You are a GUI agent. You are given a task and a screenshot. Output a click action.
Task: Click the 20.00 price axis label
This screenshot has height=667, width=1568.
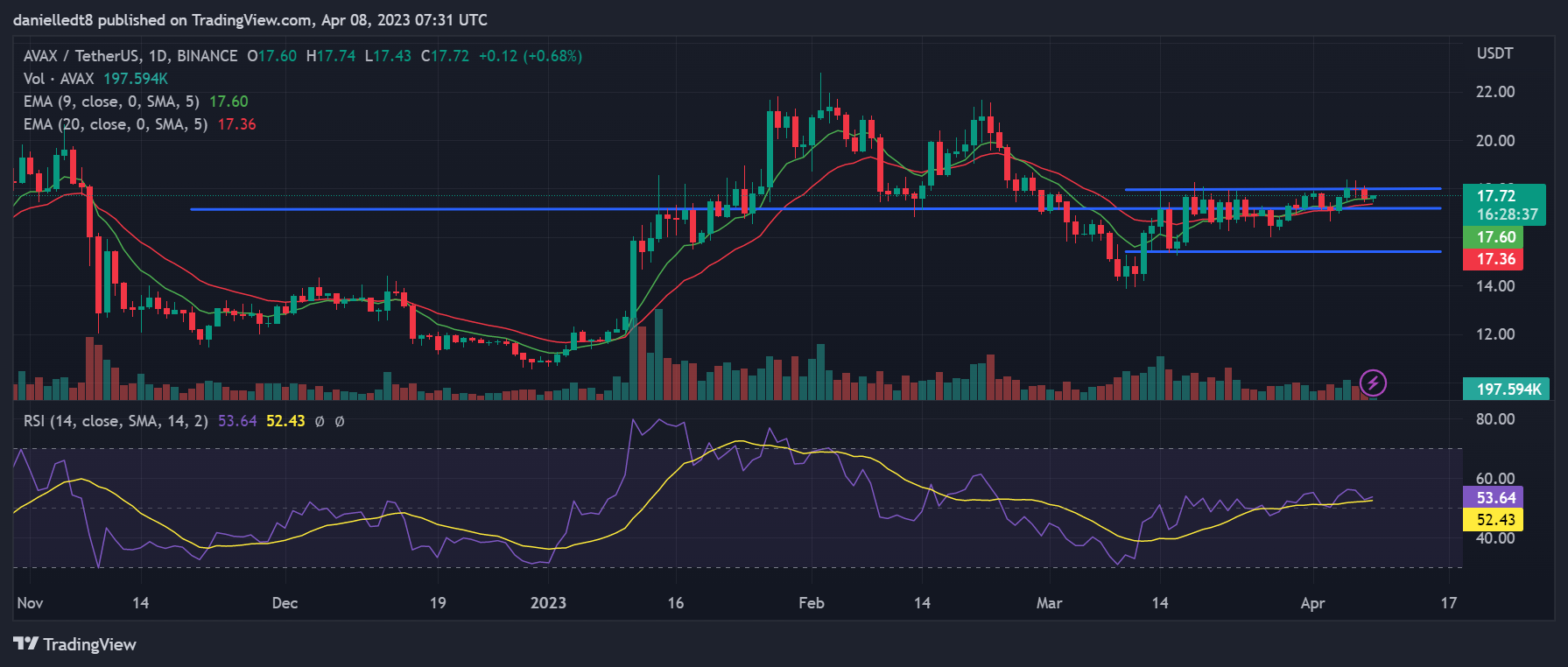click(1495, 141)
